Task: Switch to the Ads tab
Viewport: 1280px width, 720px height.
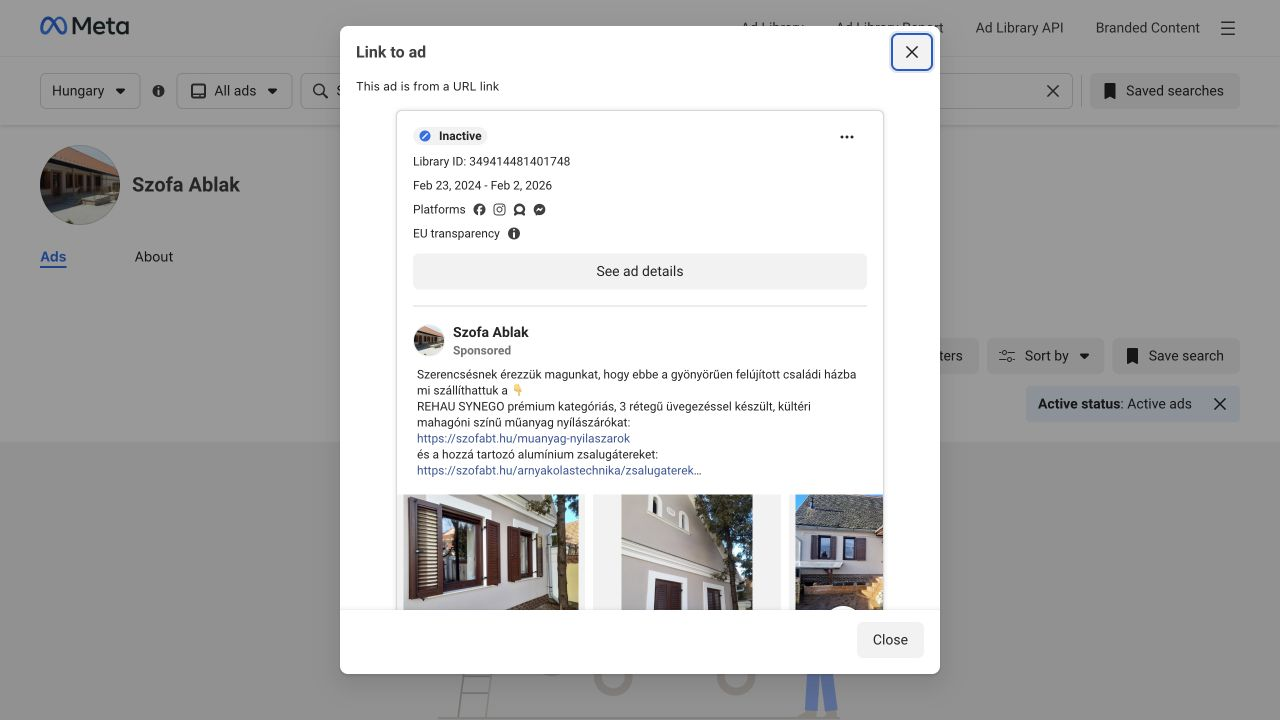Action: point(53,257)
